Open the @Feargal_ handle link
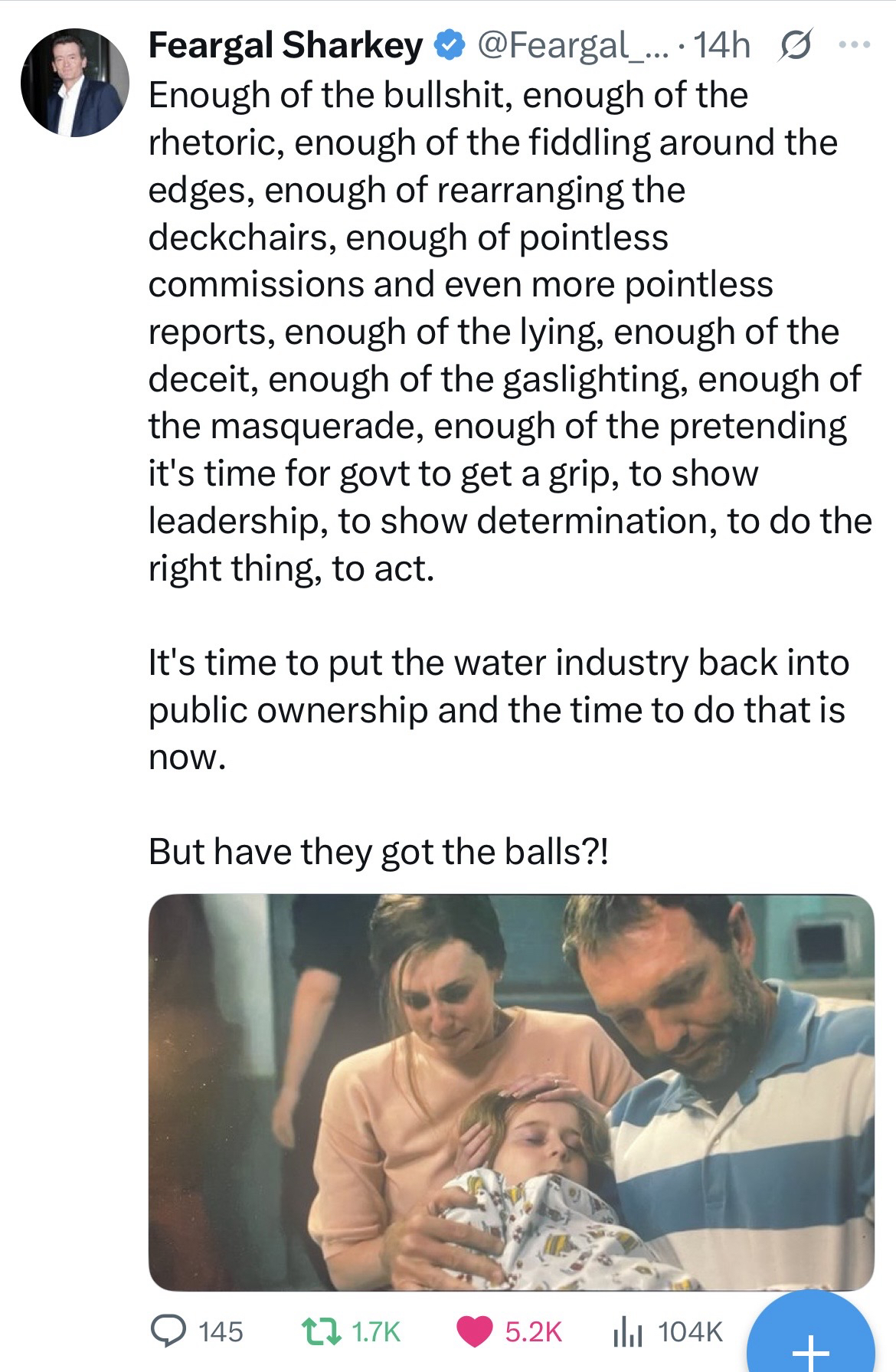Image resolution: width=896 pixels, height=1372 pixels. point(572,46)
